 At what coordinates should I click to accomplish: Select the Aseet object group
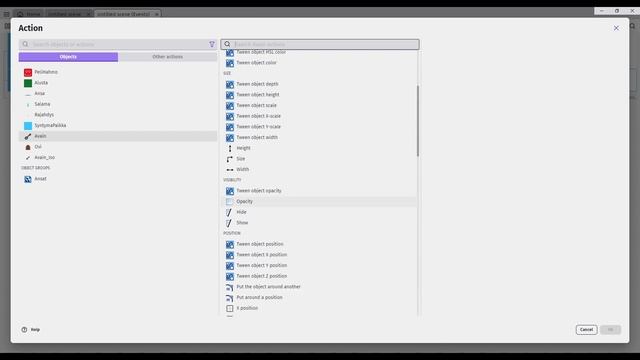[118, 179]
